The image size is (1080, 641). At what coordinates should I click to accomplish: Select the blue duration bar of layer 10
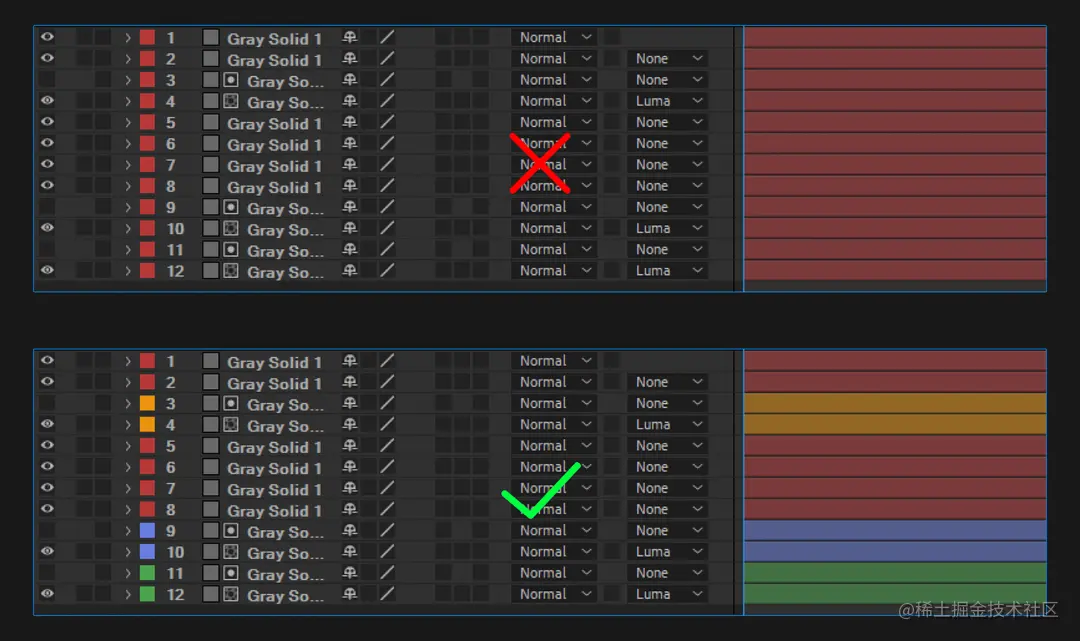[895, 551]
